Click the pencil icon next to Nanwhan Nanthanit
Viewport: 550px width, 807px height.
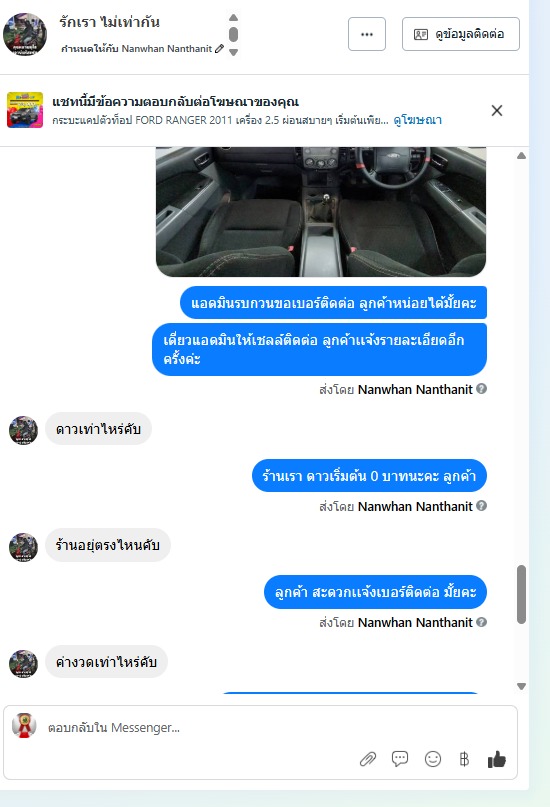220,48
